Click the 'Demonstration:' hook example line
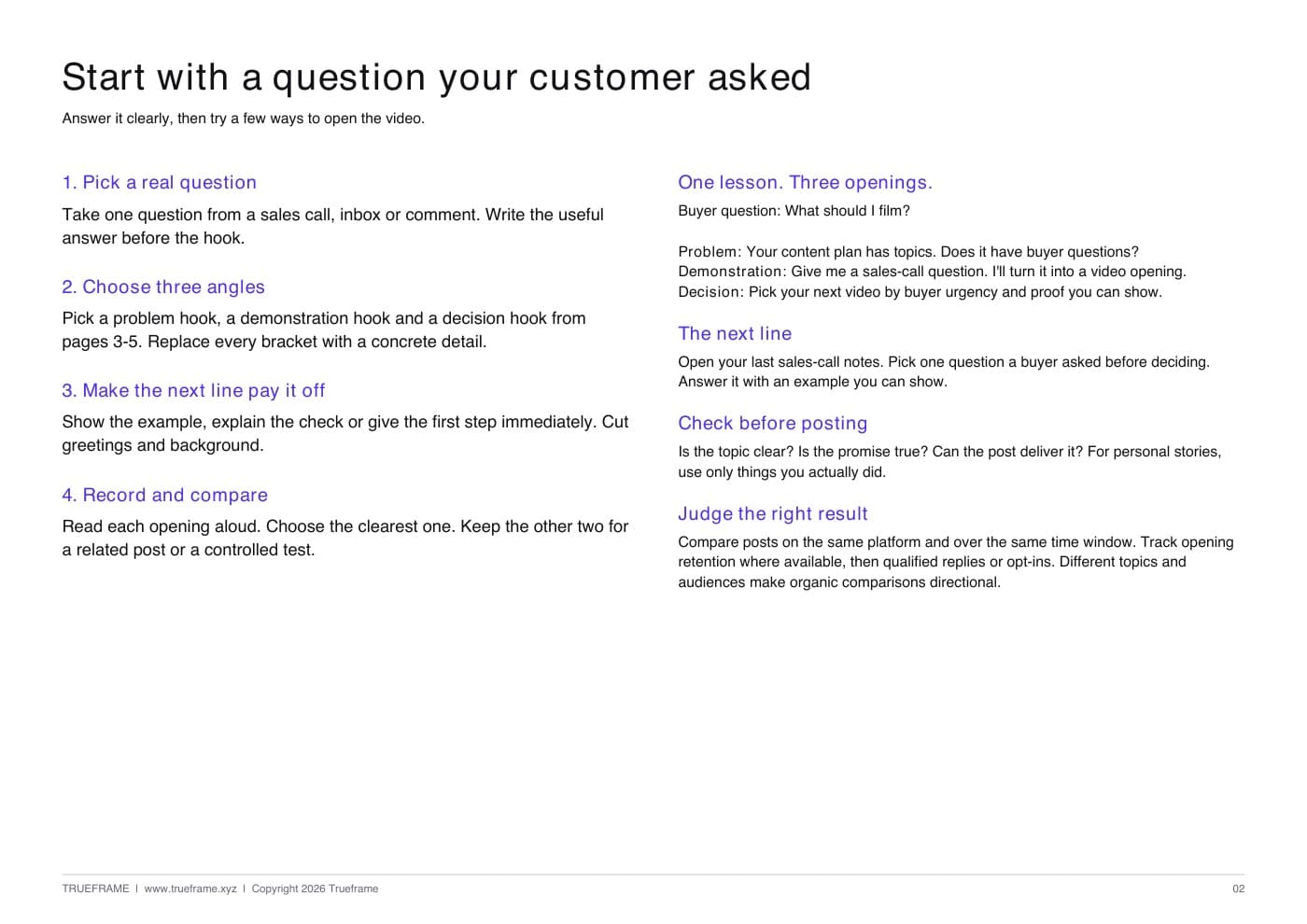Viewport: 1307px width, 924px height. pos(932,272)
